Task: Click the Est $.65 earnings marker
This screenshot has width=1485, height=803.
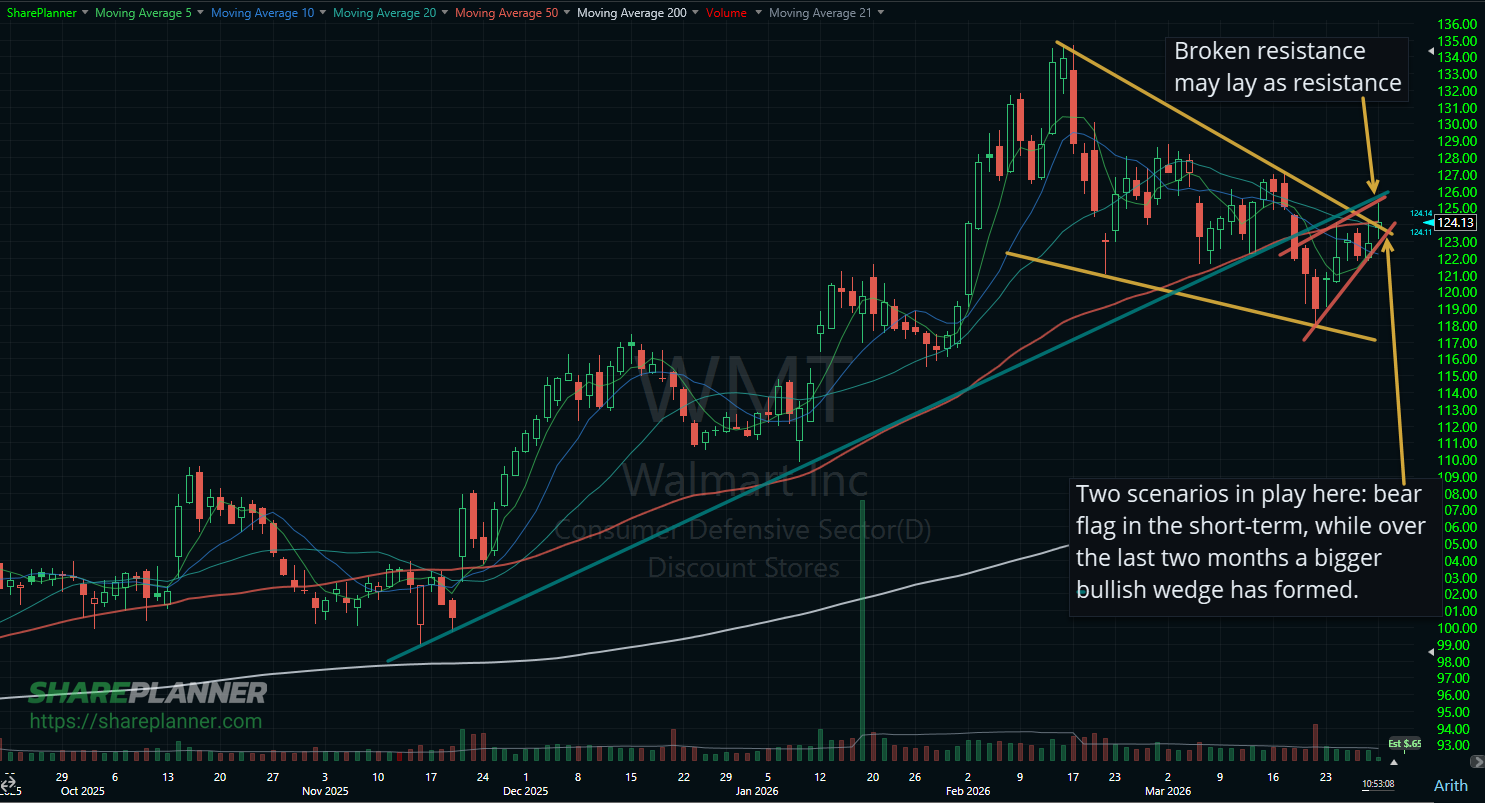Action: coord(1405,743)
